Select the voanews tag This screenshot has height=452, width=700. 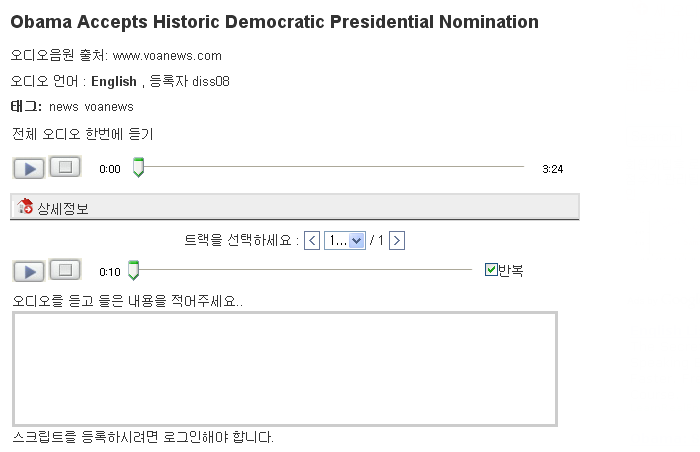point(109,107)
